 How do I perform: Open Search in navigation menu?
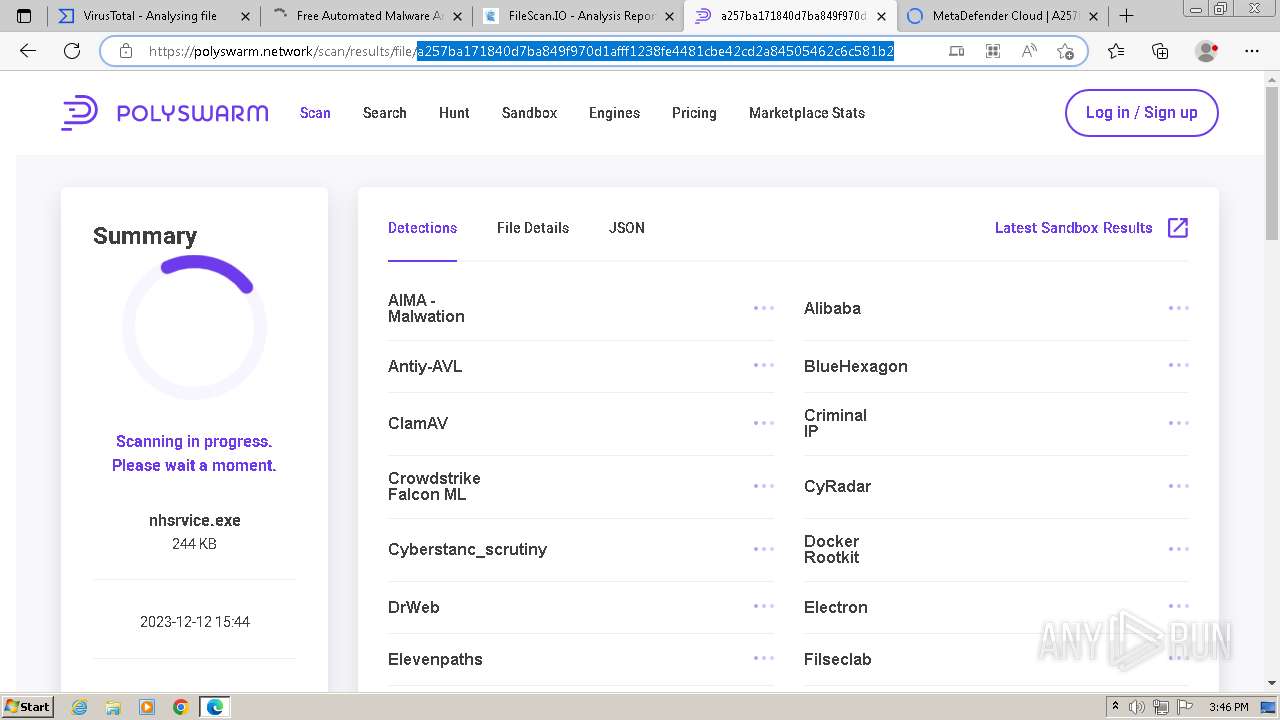click(x=385, y=113)
